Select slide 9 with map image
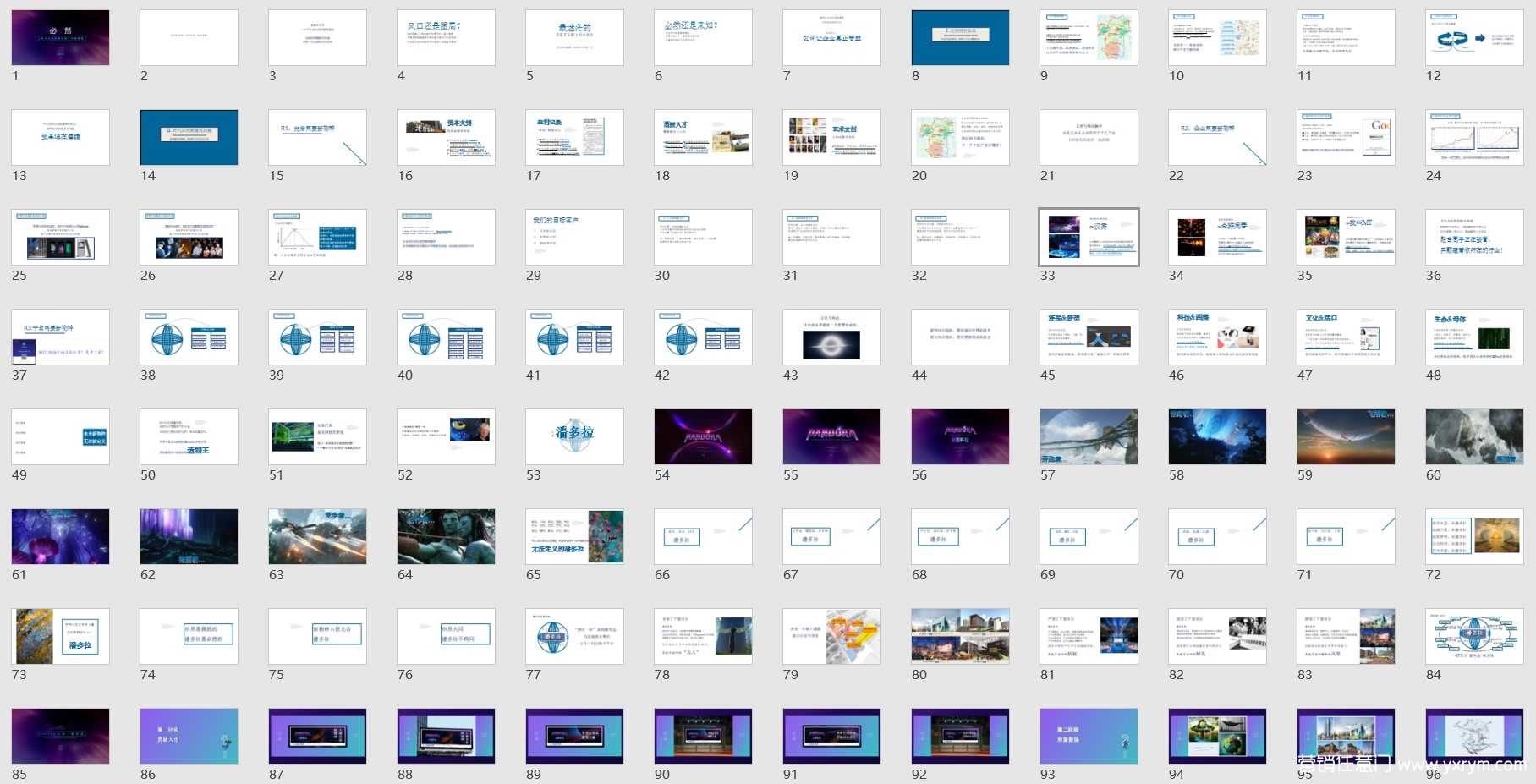Screen dimensions: 1536x784 tap(1089, 37)
